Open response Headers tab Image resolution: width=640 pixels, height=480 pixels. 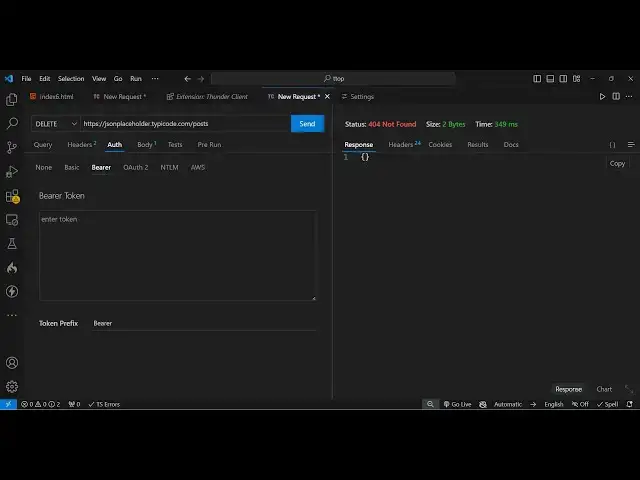click(x=404, y=144)
